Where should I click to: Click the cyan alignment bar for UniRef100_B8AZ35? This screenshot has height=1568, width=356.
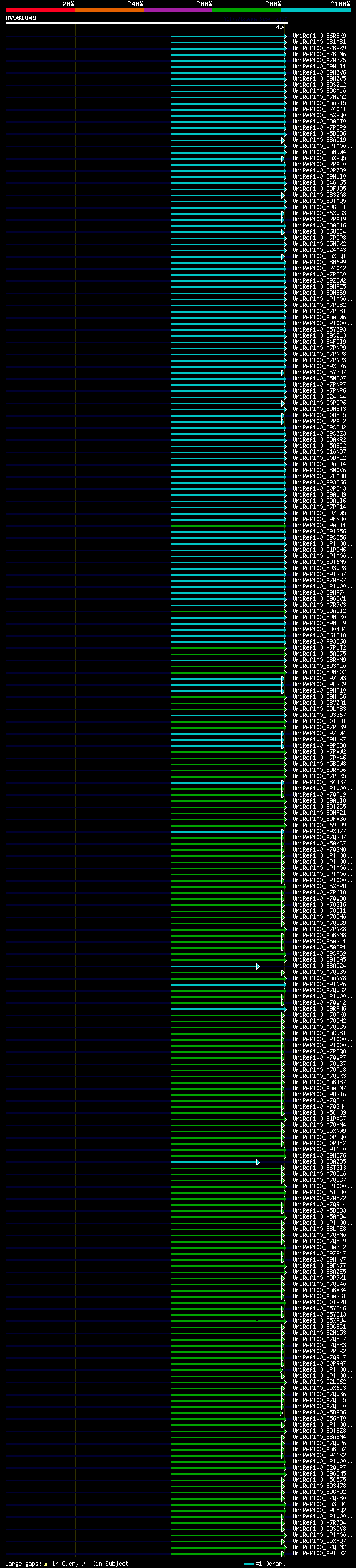215,1162
